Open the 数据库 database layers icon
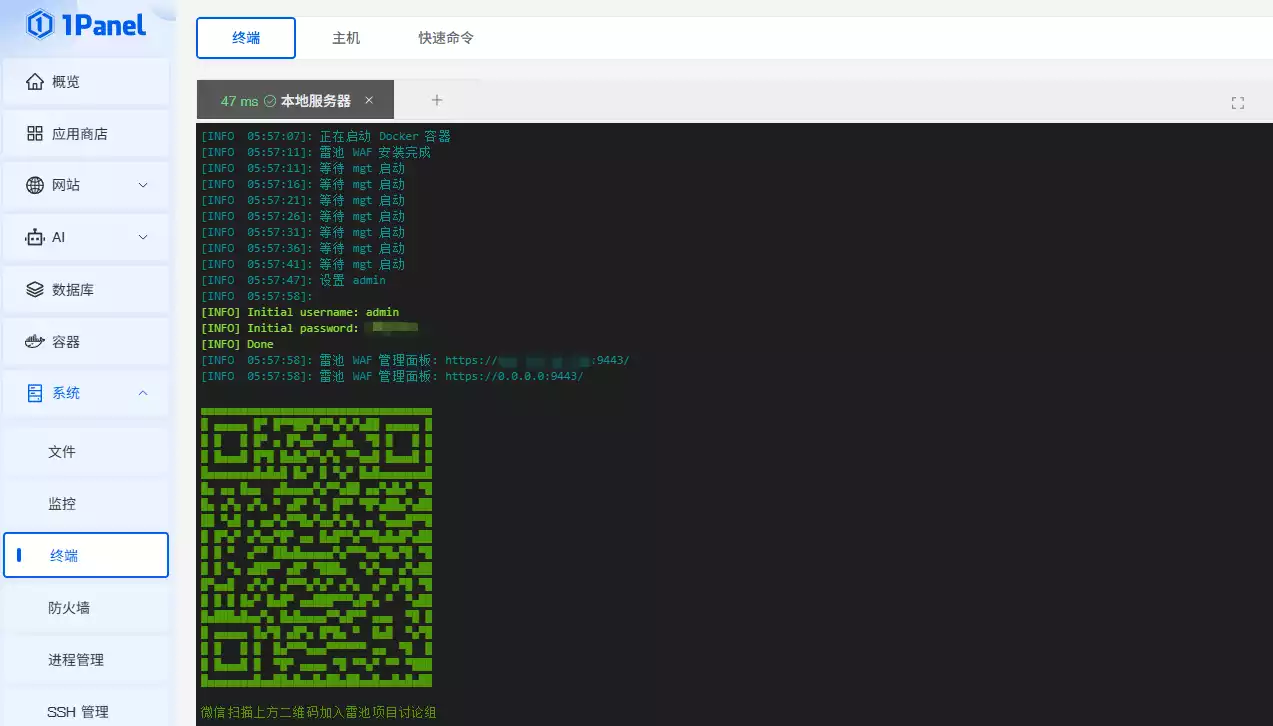Screen dimensions: 1273x726 (x=35, y=289)
